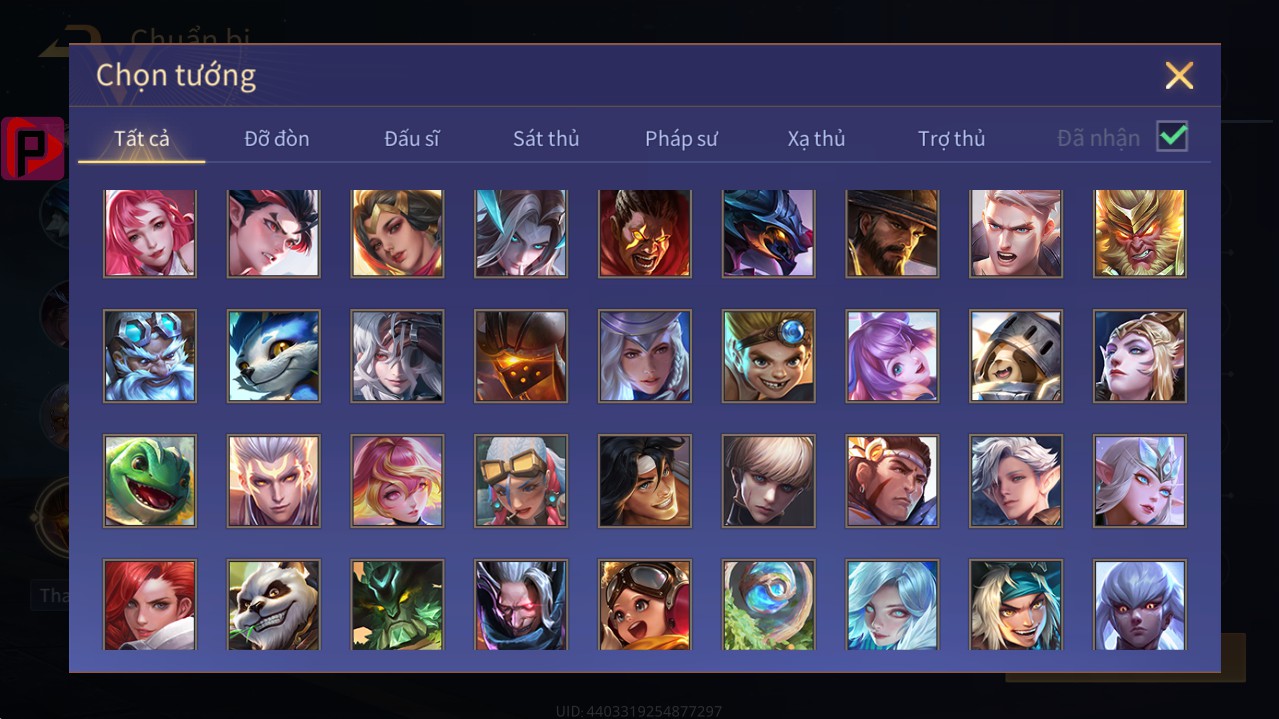Switch to the Đỡ đòn tab
This screenshot has height=719, width=1279.
(x=277, y=139)
